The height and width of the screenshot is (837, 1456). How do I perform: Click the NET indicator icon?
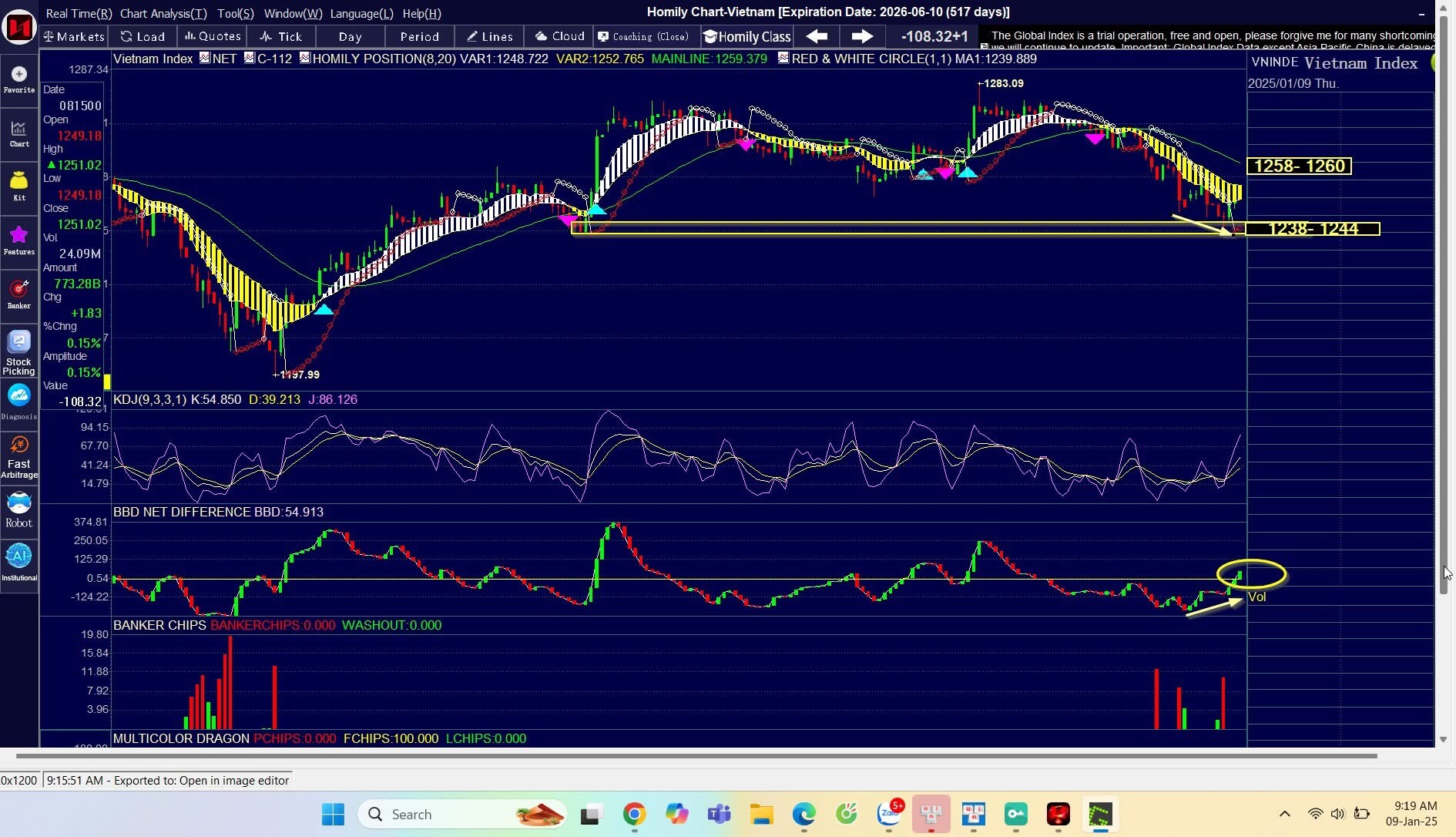[205, 58]
